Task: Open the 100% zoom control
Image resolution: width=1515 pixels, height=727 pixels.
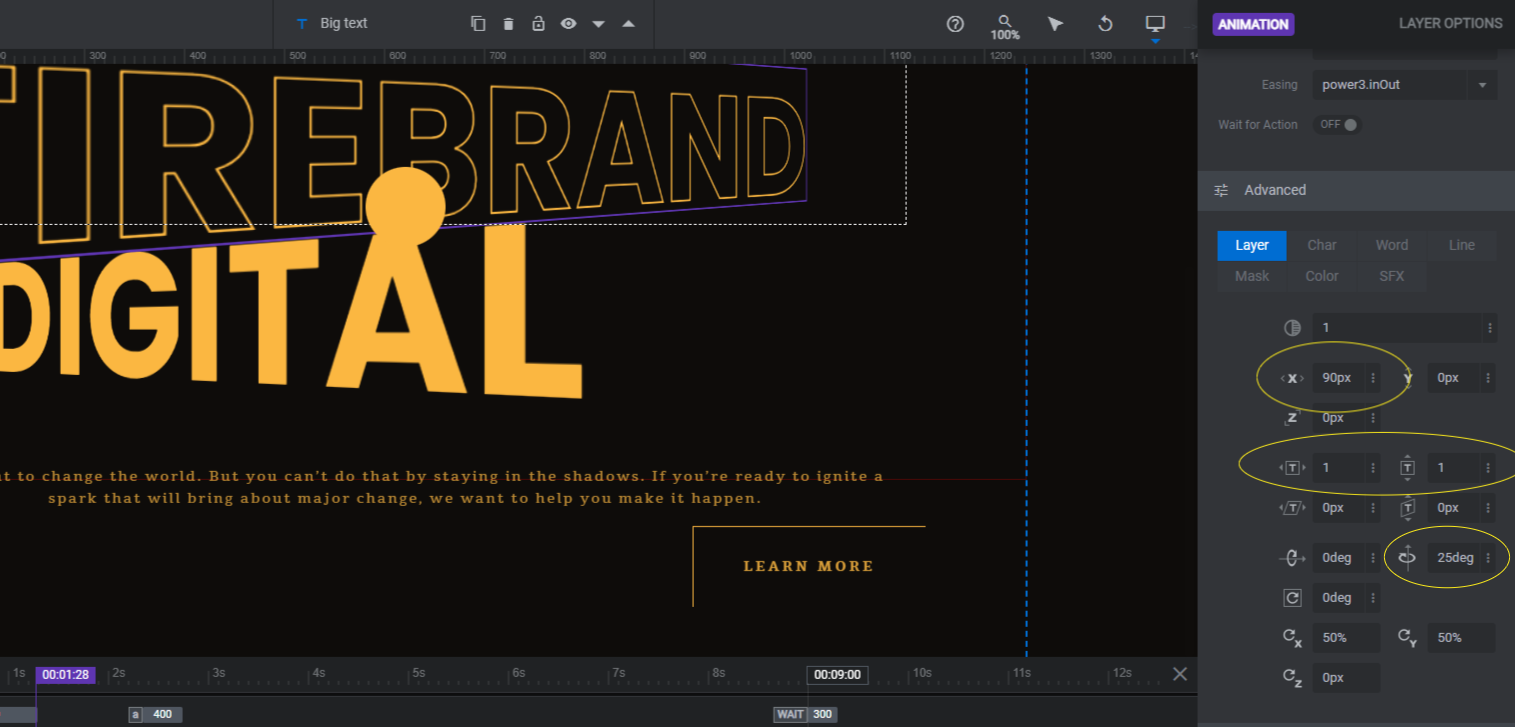Action: point(1005,27)
